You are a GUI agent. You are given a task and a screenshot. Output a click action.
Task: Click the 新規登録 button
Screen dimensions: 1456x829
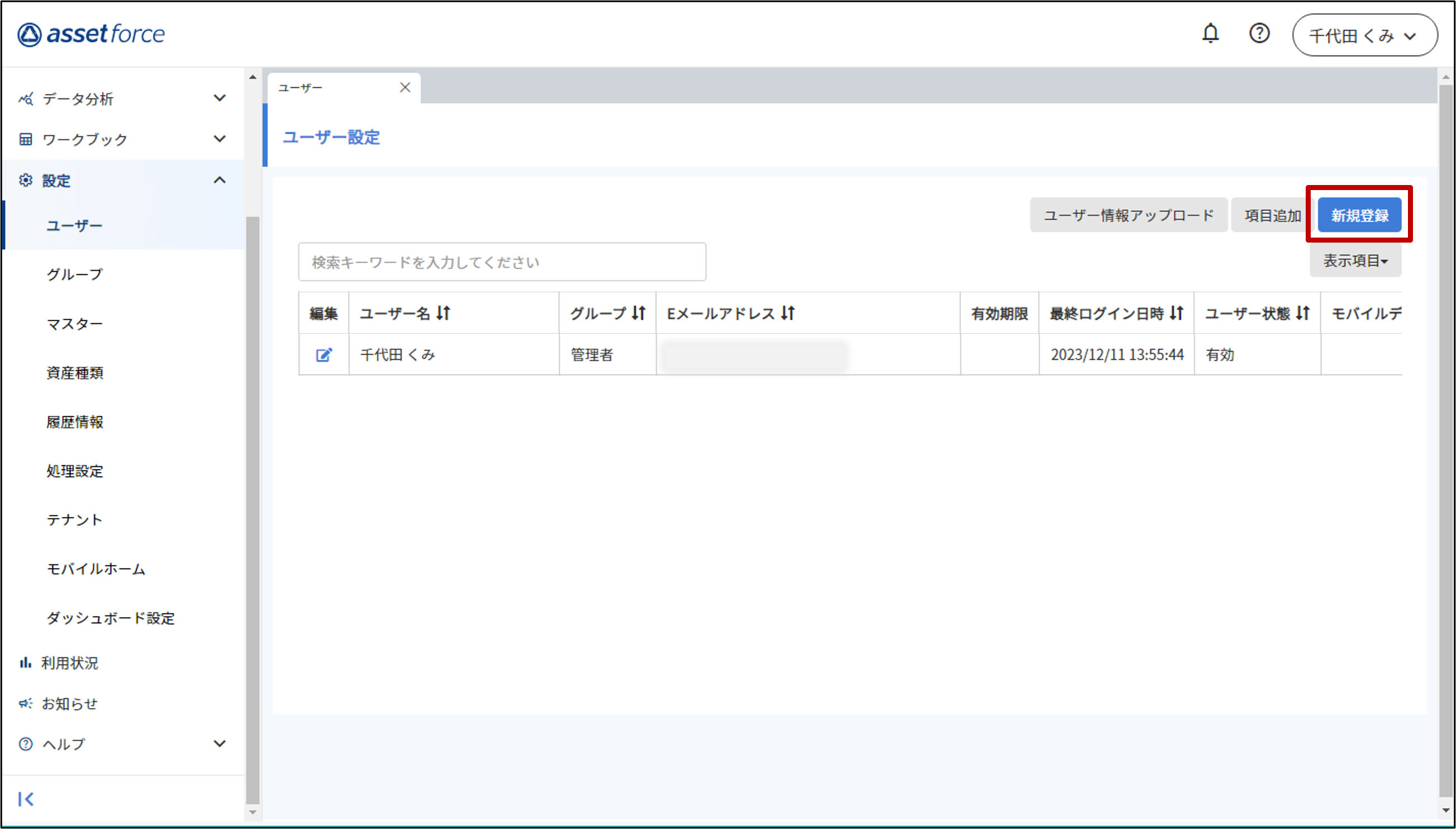(x=1359, y=215)
